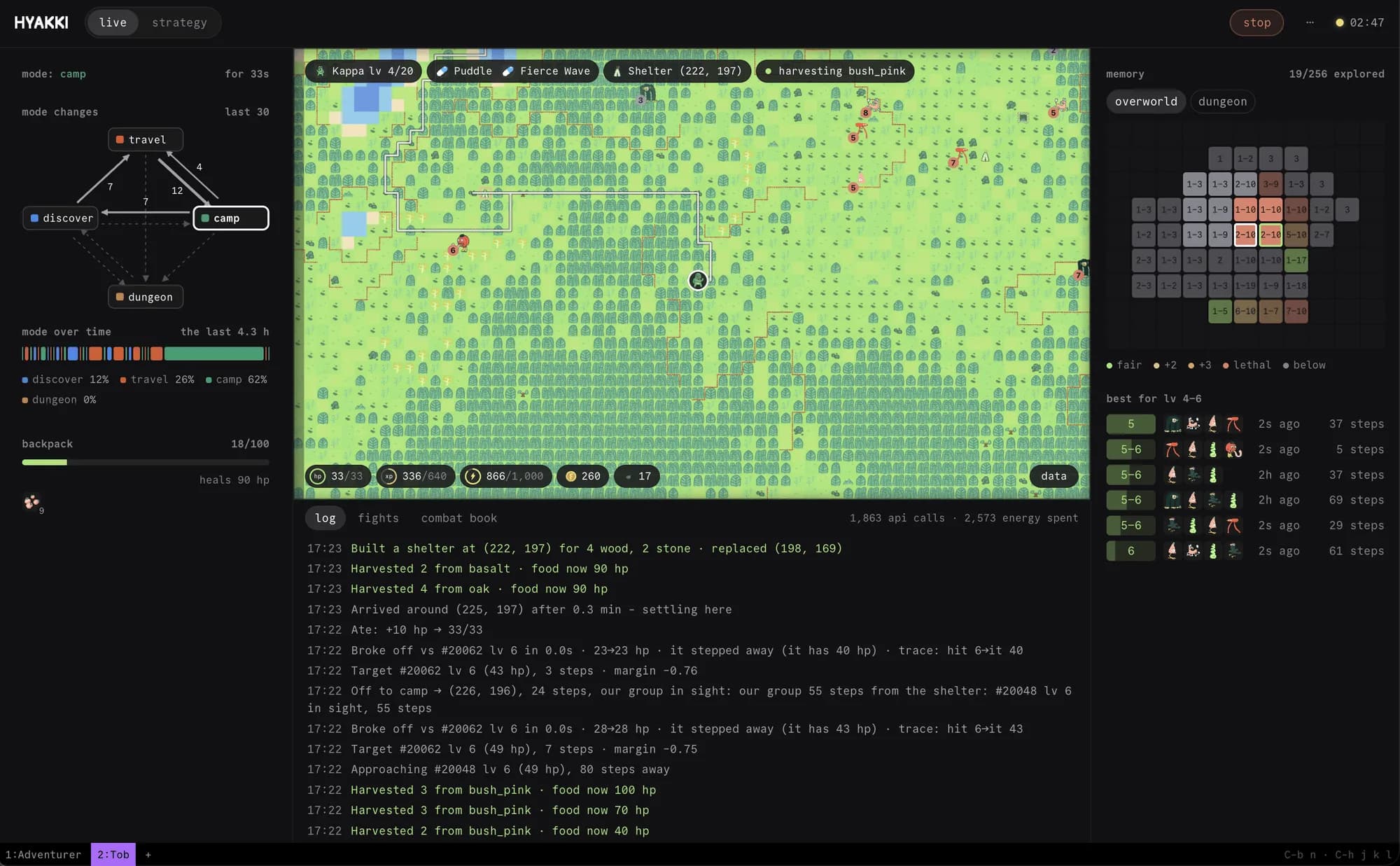The height and width of the screenshot is (866, 1400).
Task: Switch to the fights tab
Action: tap(378, 518)
